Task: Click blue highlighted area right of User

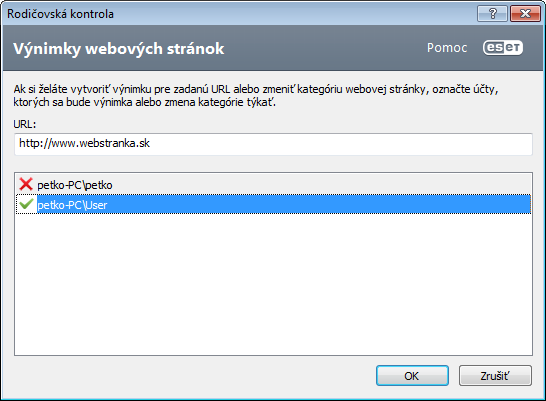Action: pos(319,204)
